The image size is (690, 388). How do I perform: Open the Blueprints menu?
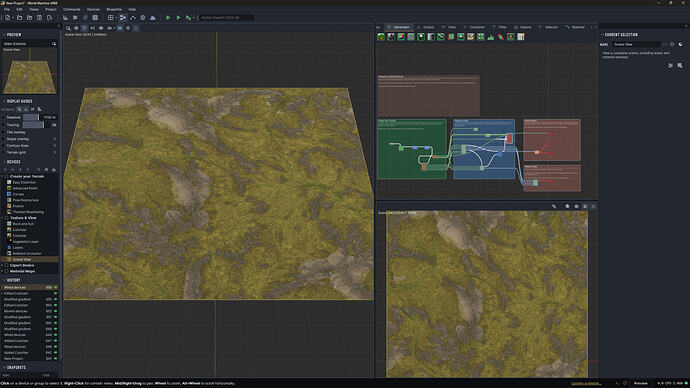(x=114, y=9)
